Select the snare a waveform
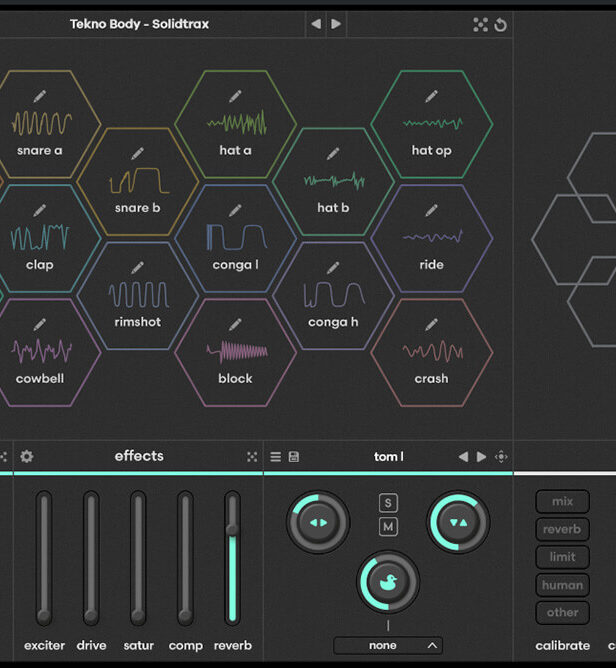 click(x=42, y=123)
